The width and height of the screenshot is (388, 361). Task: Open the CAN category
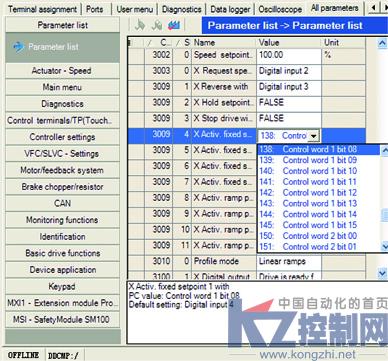pos(62,203)
